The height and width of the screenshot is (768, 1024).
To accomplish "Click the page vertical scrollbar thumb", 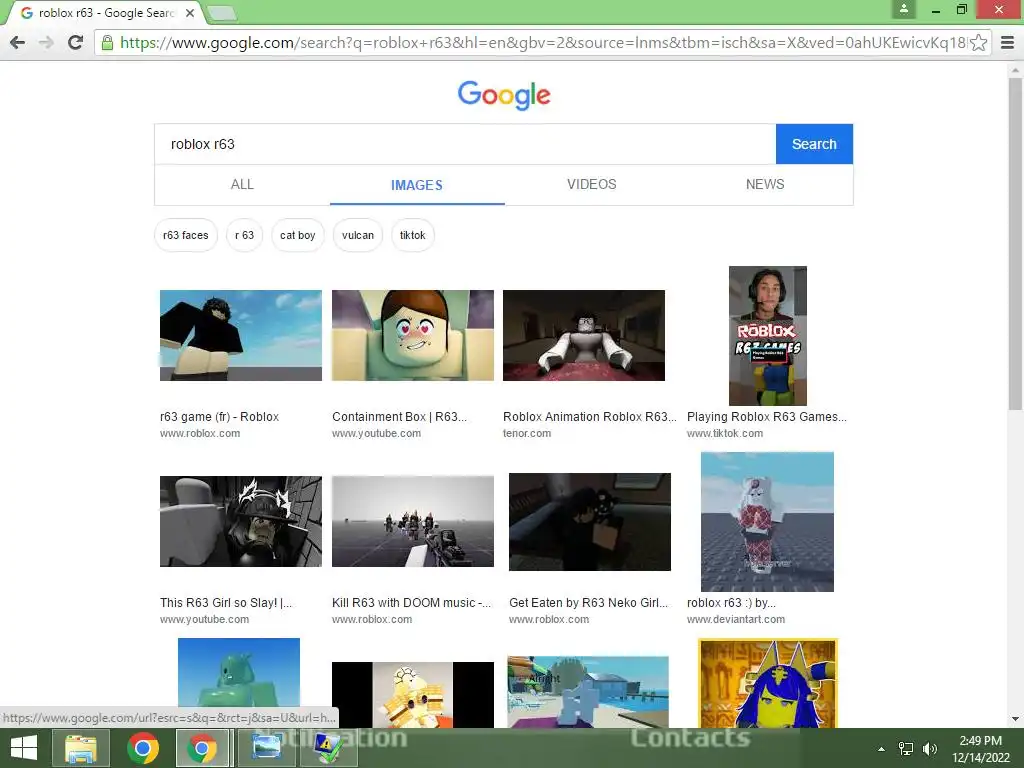I will [1015, 244].
